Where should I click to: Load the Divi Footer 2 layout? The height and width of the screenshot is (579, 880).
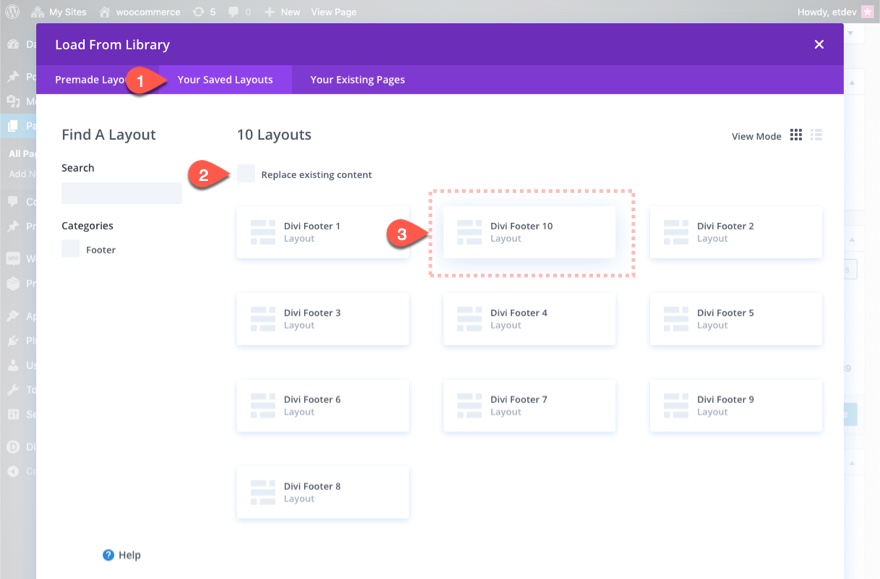pyautogui.click(x=736, y=232)
